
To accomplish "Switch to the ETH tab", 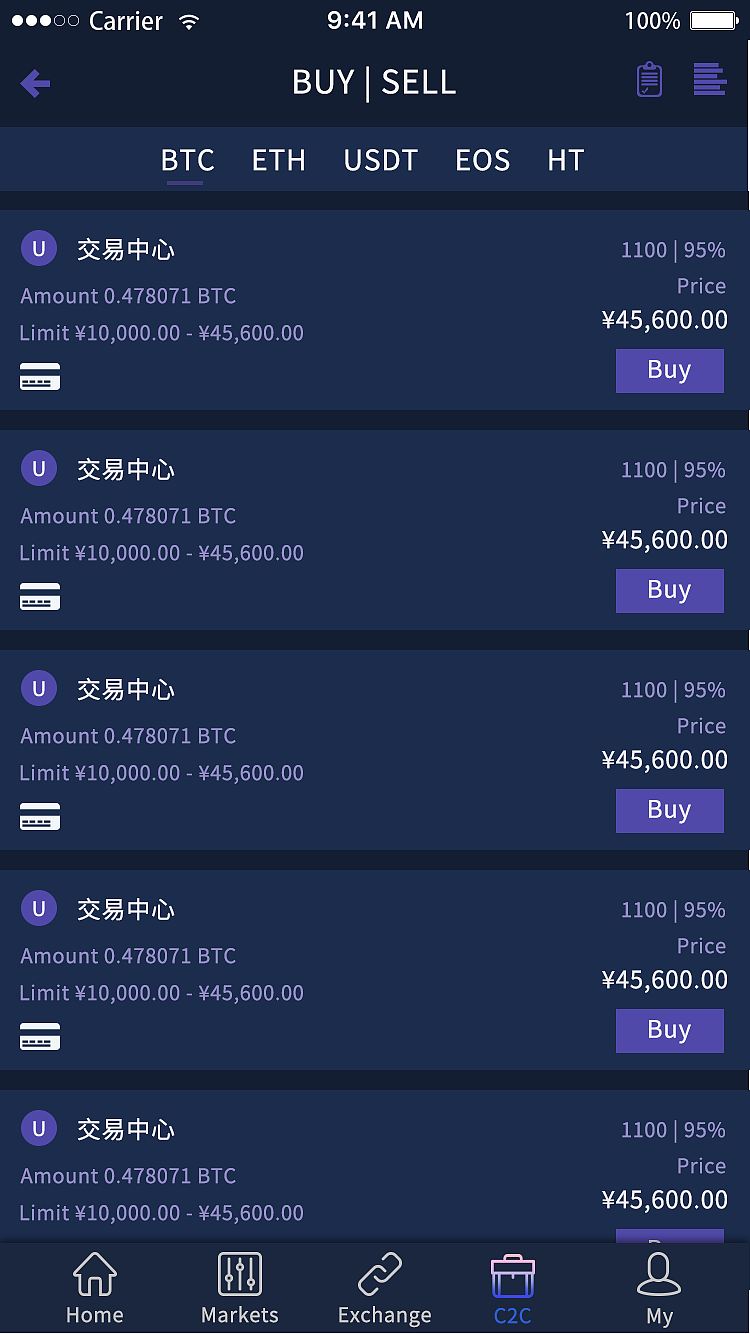I will point(278,160).
